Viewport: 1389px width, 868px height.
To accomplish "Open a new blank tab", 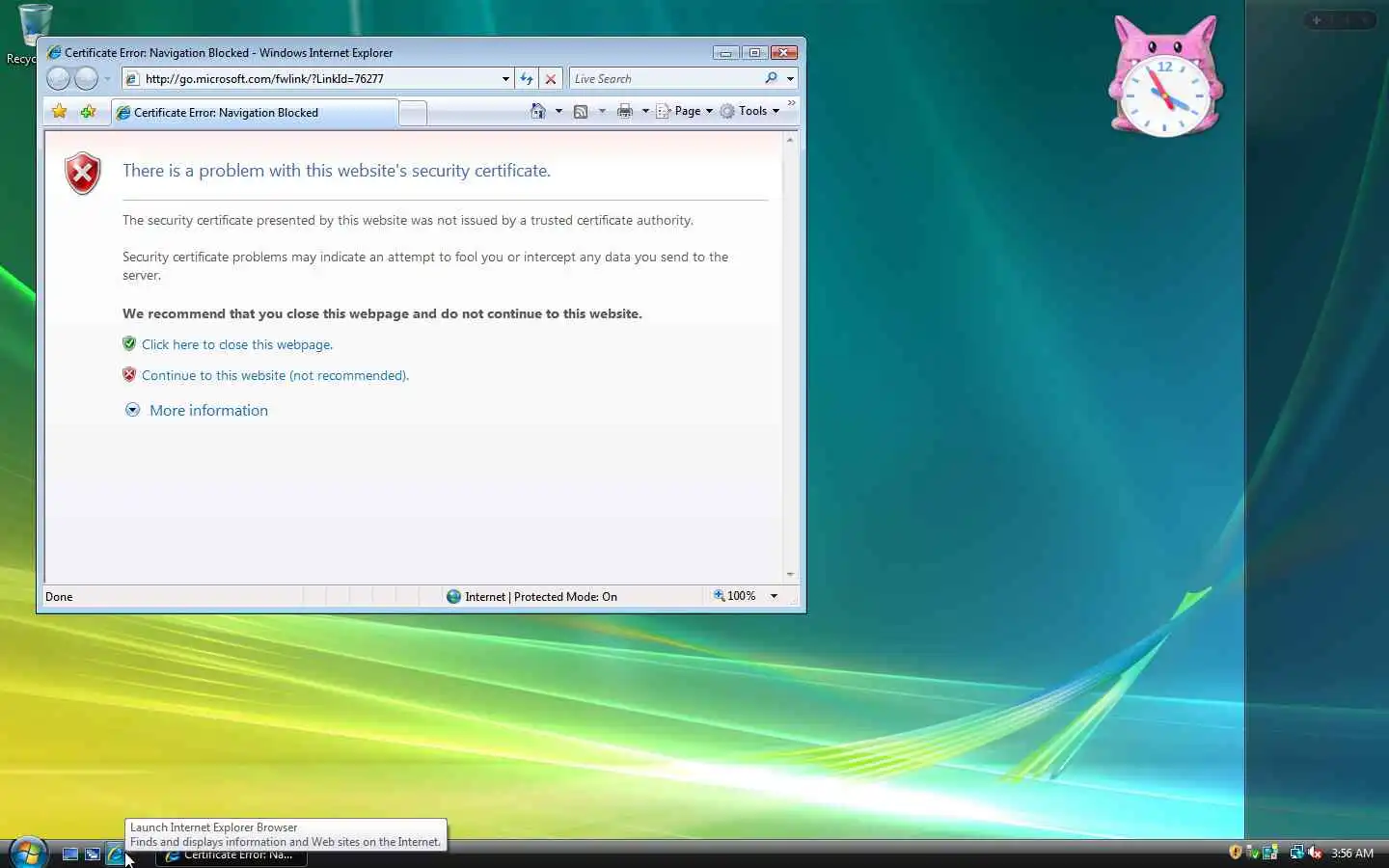I will [413, 113].
